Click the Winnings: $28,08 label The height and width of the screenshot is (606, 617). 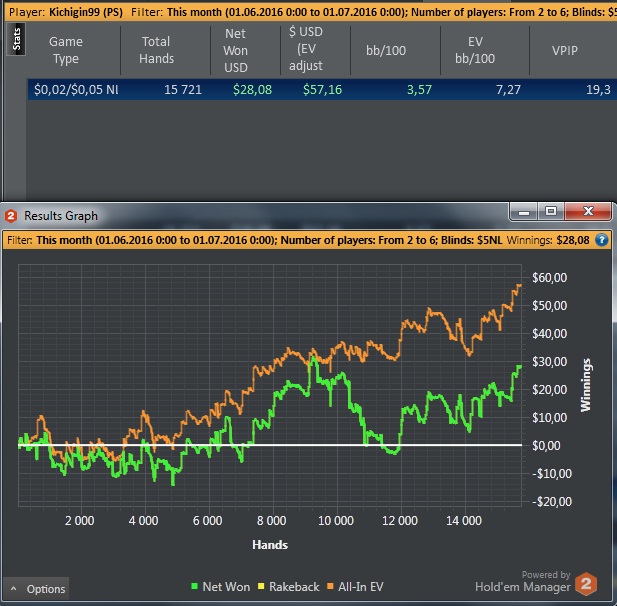[x=548, y=240]
